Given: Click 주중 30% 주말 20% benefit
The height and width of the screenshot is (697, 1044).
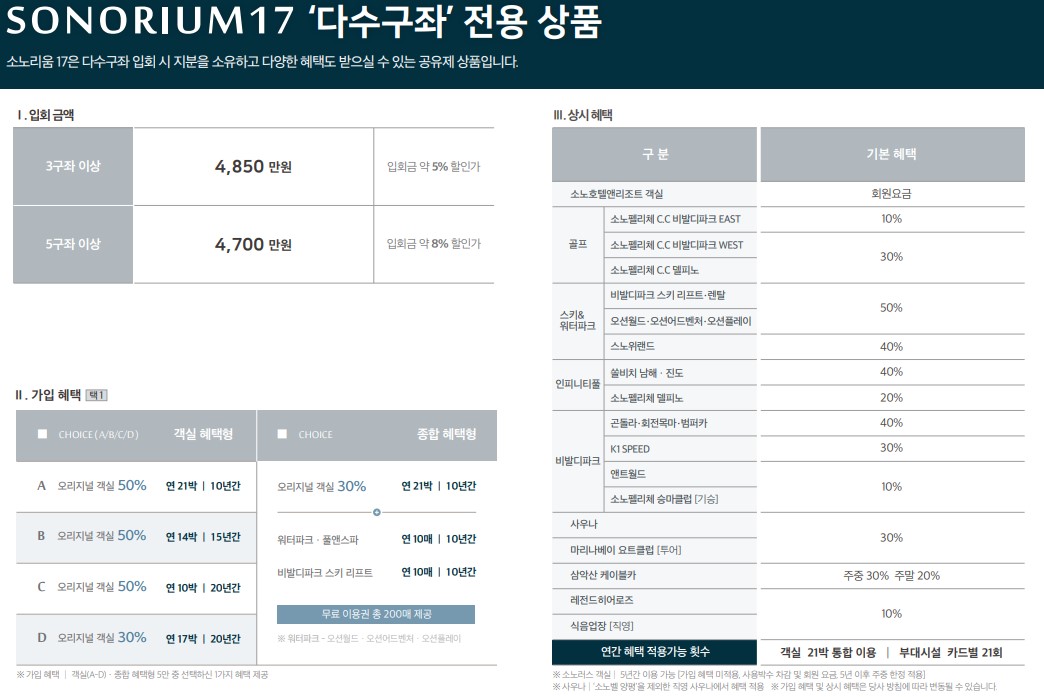Looking at the screenshot, I should [892, 576].
